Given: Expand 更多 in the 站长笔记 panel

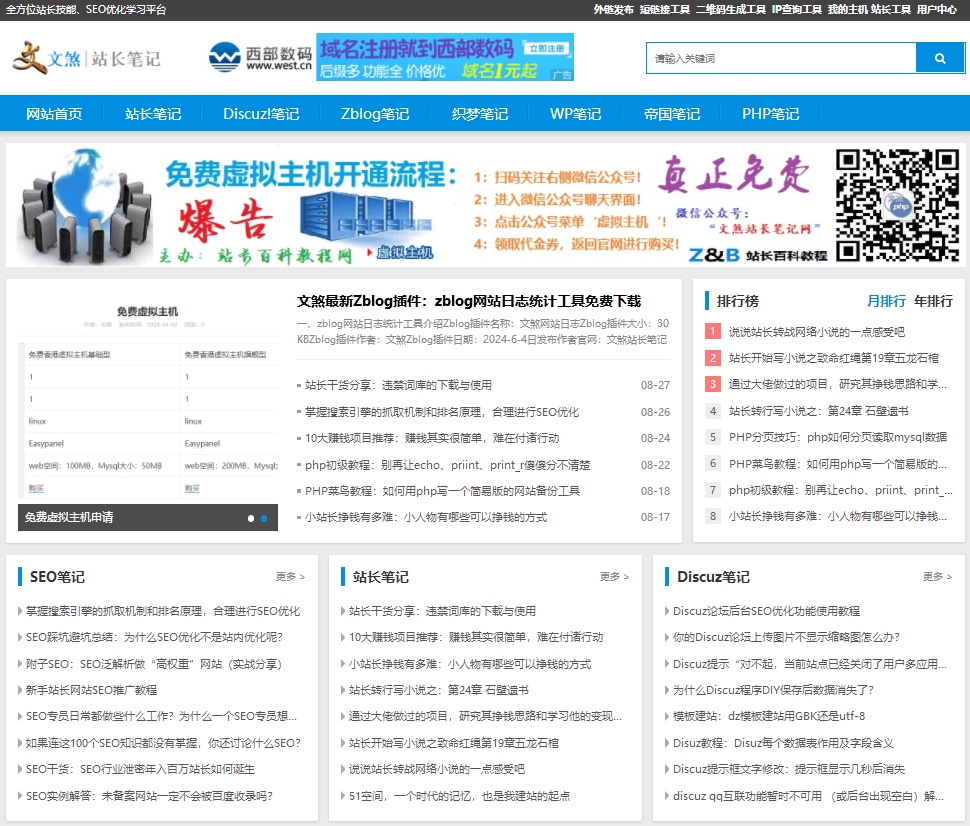Looking at the screenshot, I should [614, 577].
